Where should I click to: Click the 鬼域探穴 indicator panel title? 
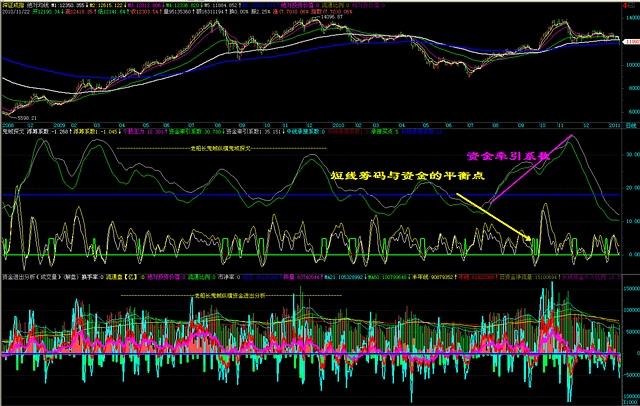[13, 132]
